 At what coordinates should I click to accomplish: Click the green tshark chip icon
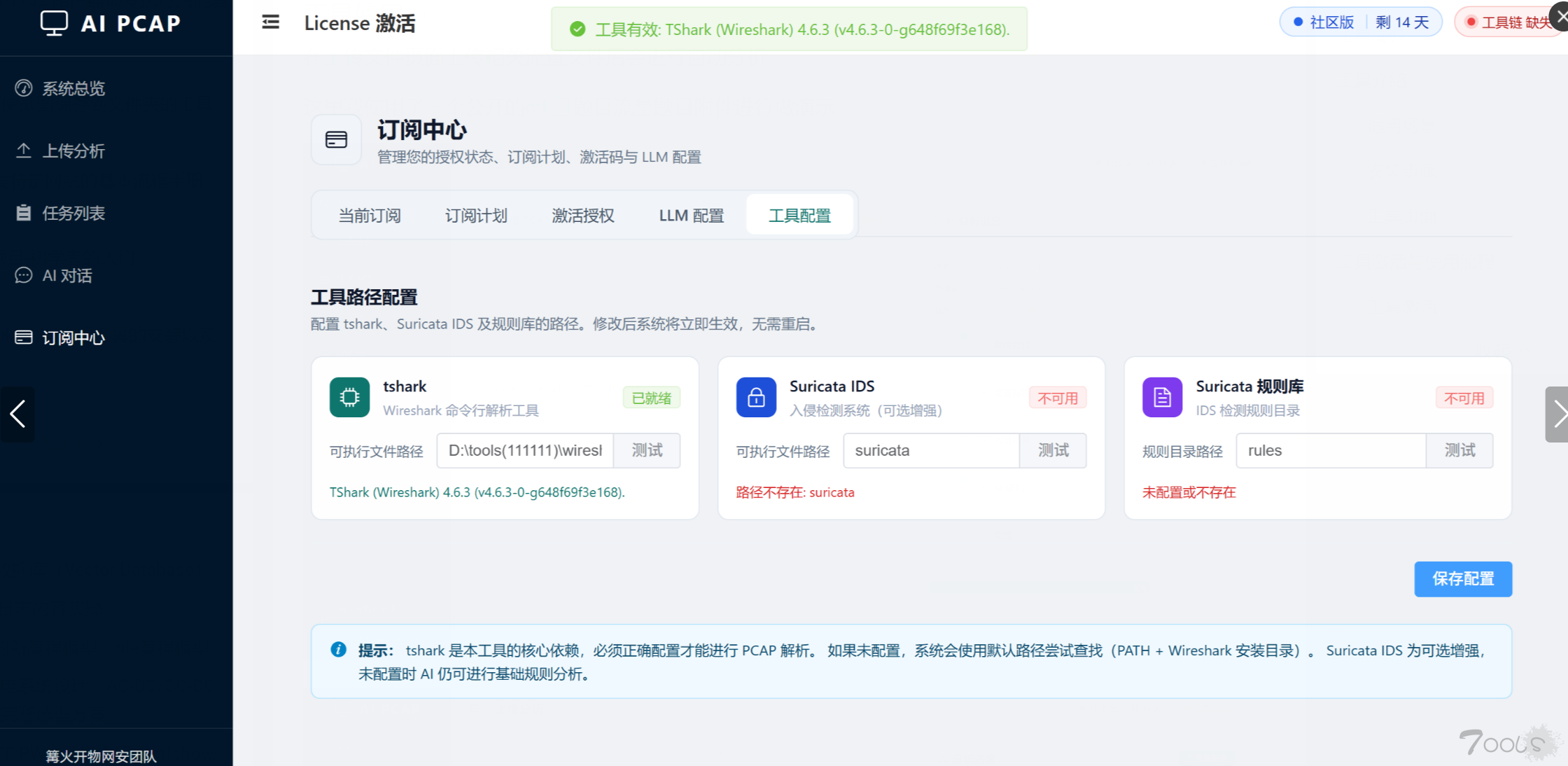349,397
